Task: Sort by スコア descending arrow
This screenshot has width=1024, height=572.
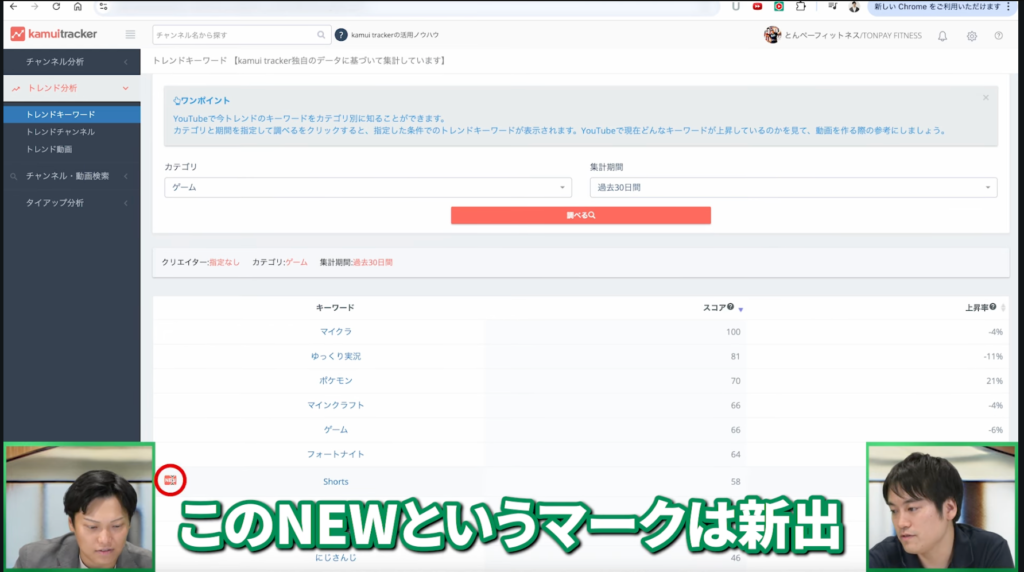Action: 741,309
